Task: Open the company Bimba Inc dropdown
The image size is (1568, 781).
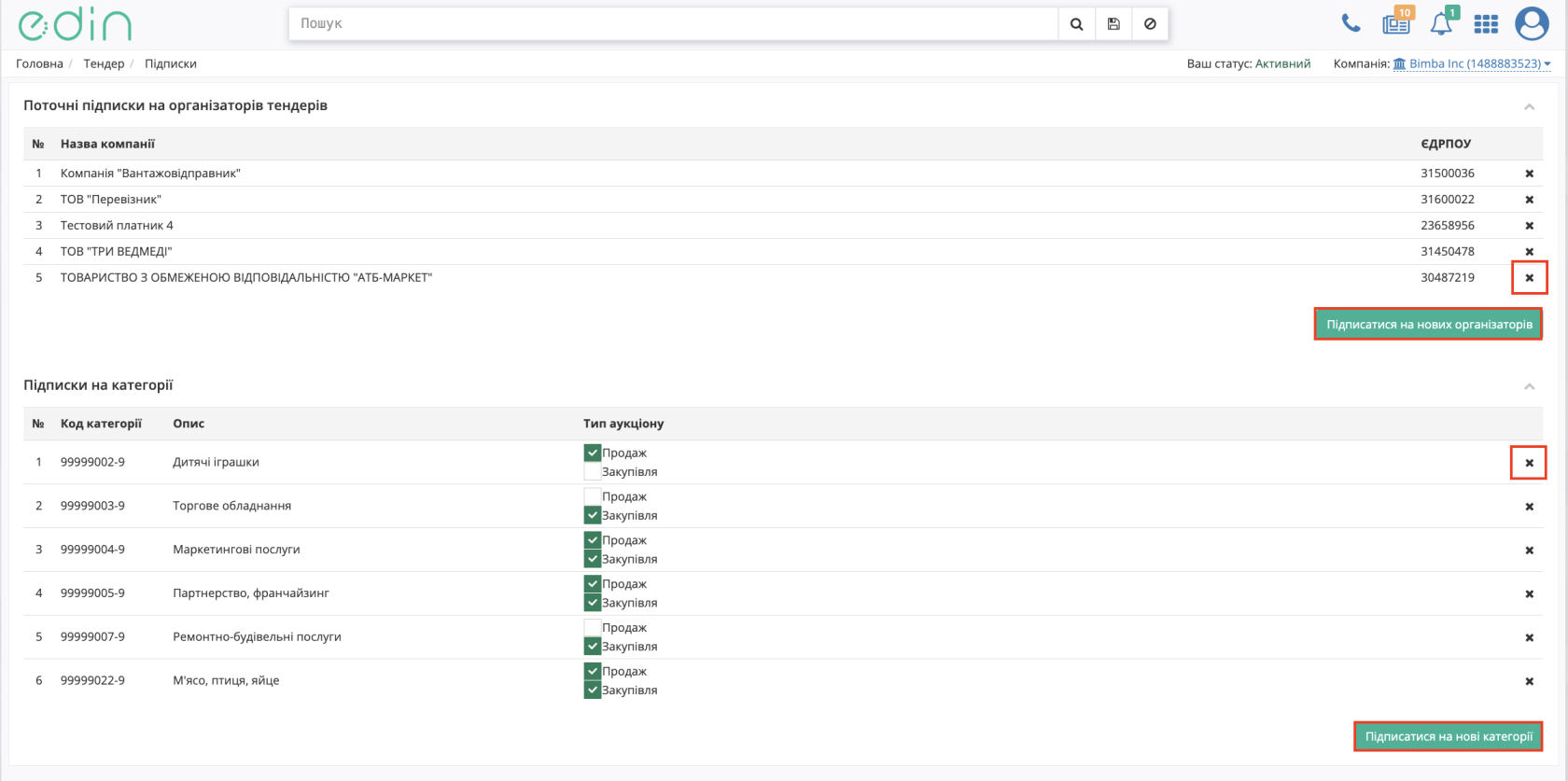Action: (x=1472, y=63)
